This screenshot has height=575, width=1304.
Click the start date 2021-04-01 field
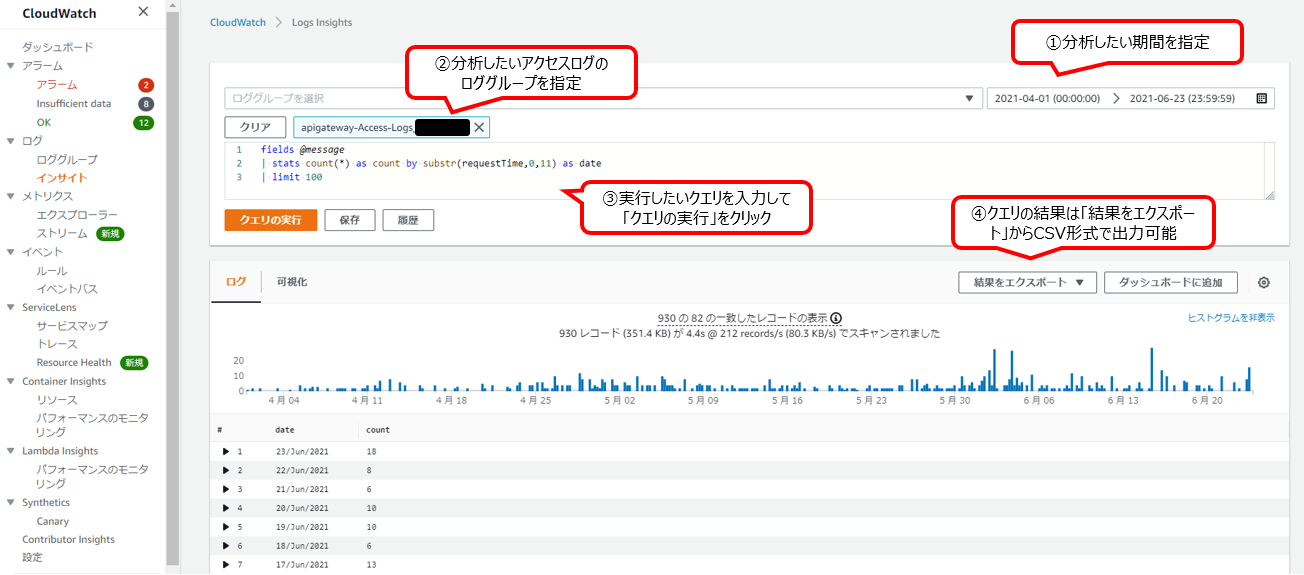1048,99
